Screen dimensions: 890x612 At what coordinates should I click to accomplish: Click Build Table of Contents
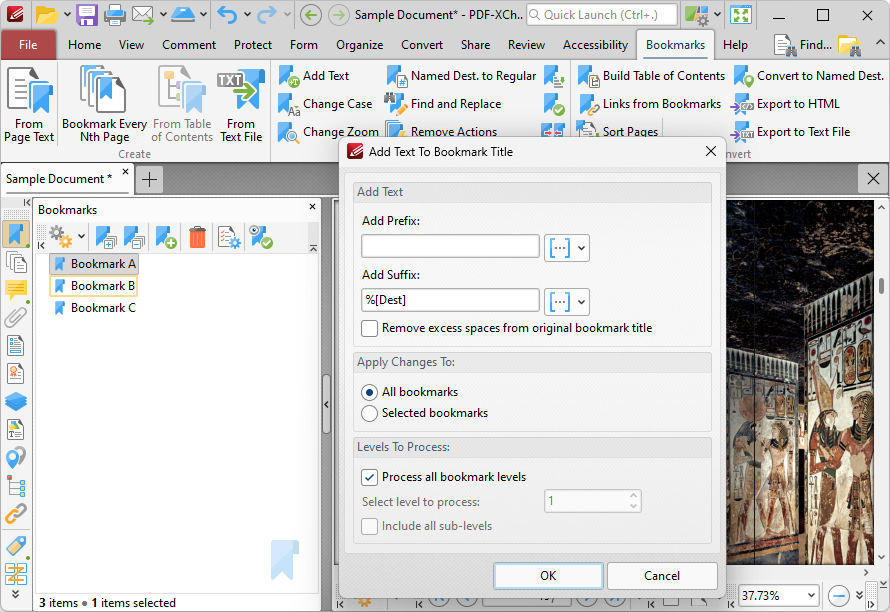(651, 76)
